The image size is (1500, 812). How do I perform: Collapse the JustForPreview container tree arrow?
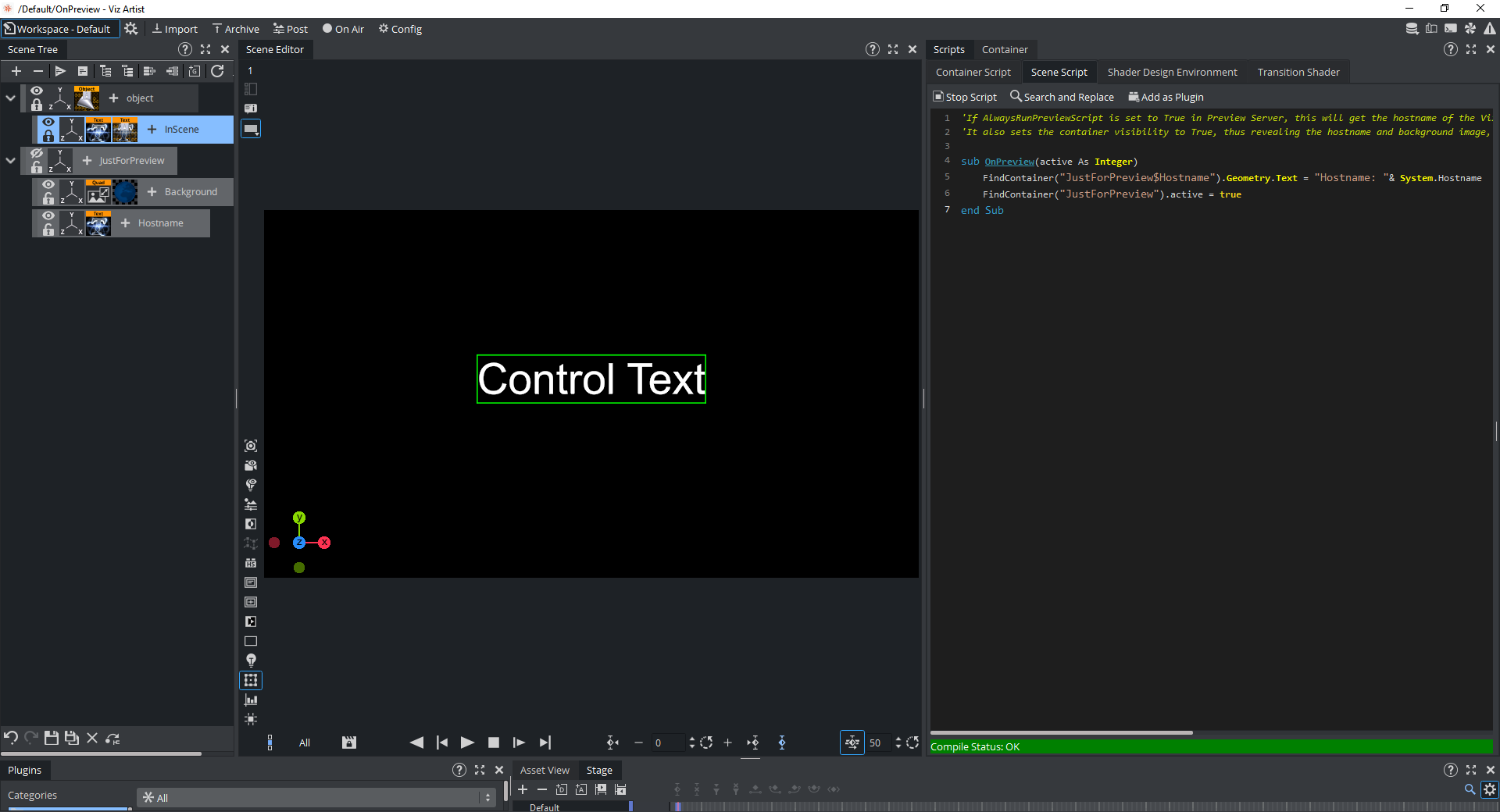pos(10,161)
